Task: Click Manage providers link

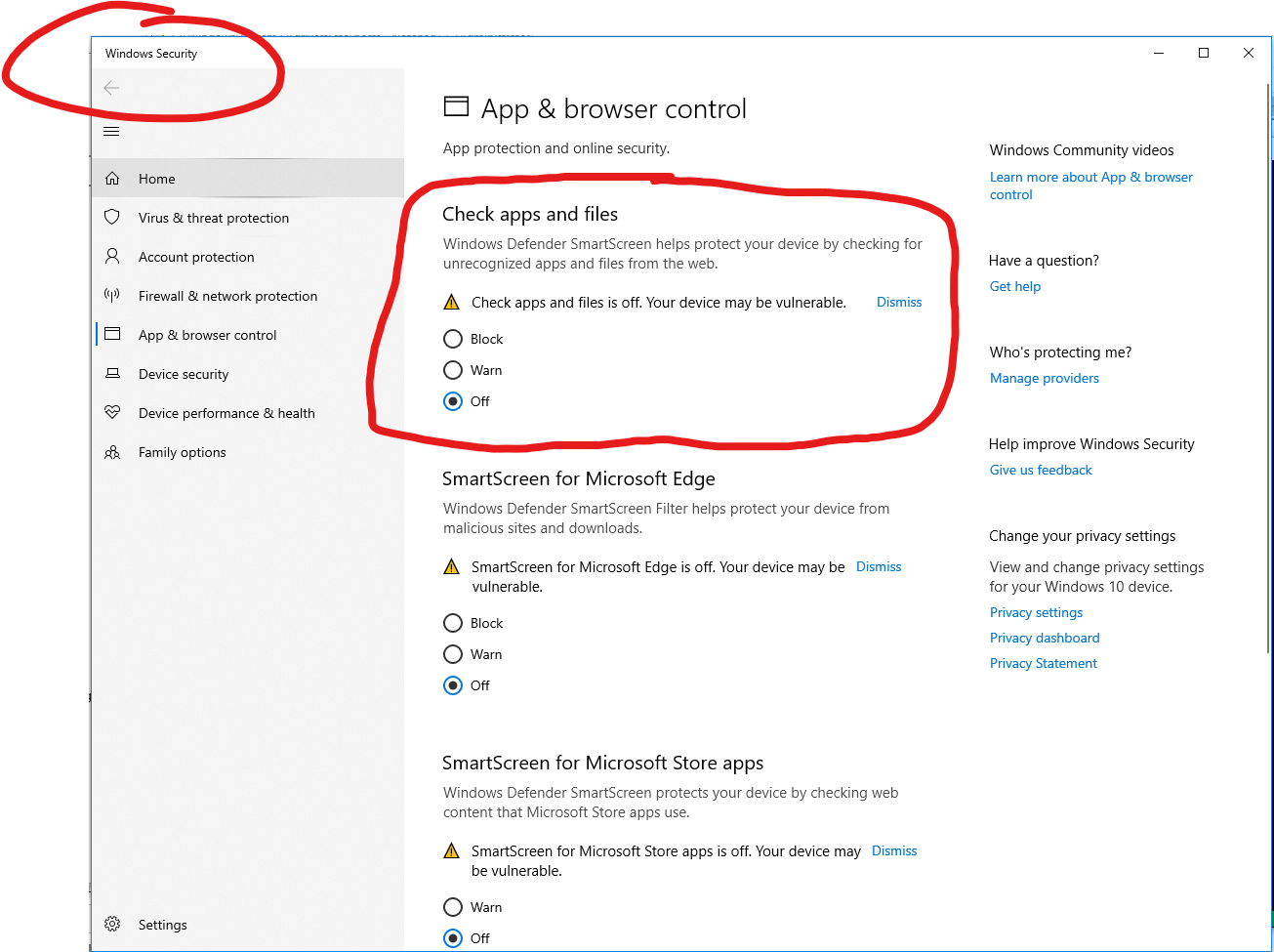Action: pyautogui.click(x=1045, y=378)
